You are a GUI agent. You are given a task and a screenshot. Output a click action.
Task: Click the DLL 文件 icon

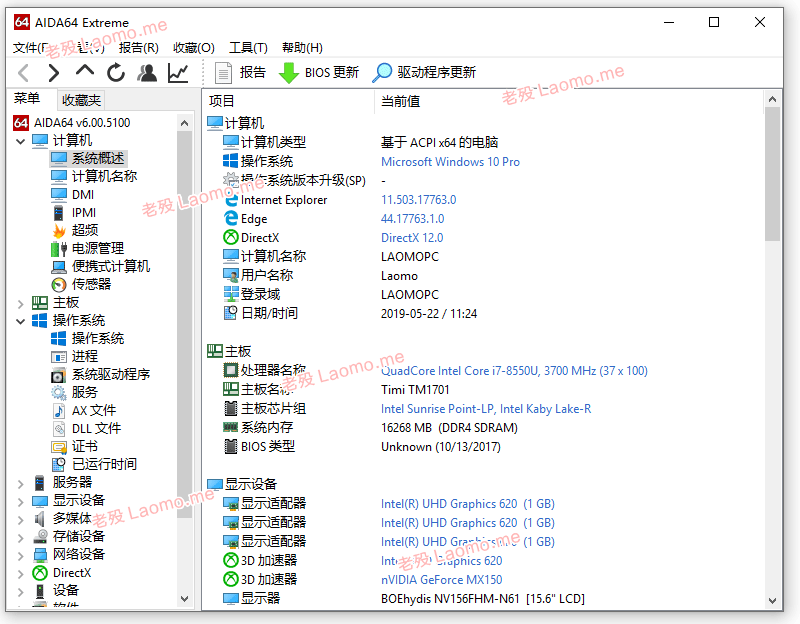pos(59,429)
